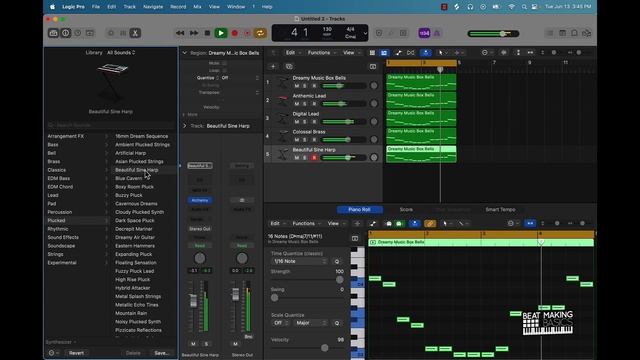Click the Anthemic Lead region in Tracks area
Image resolution: width=640 pixels, height=360 pixels.
[421, 100]
